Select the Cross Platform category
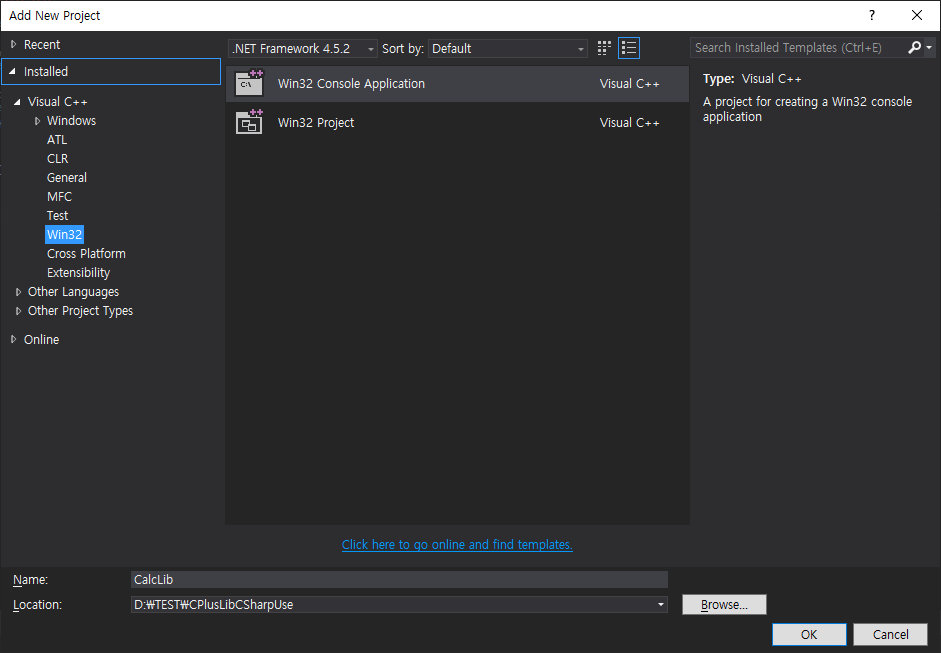This screenshot has width=941, height=653. pos(86,254)
